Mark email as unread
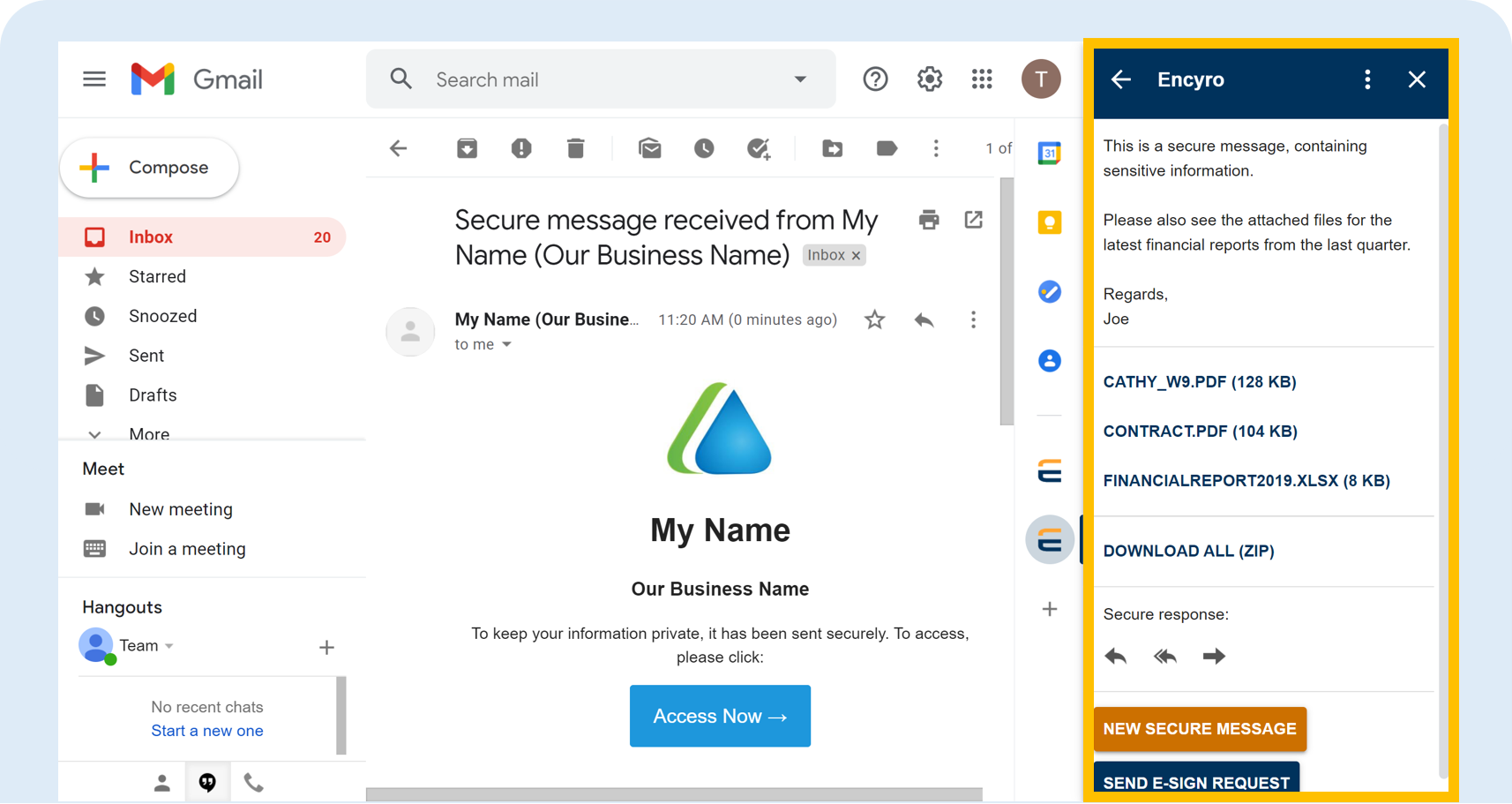Image resolution: width=1512 pixels, height=804 pixels. click(x=650, y=148)
